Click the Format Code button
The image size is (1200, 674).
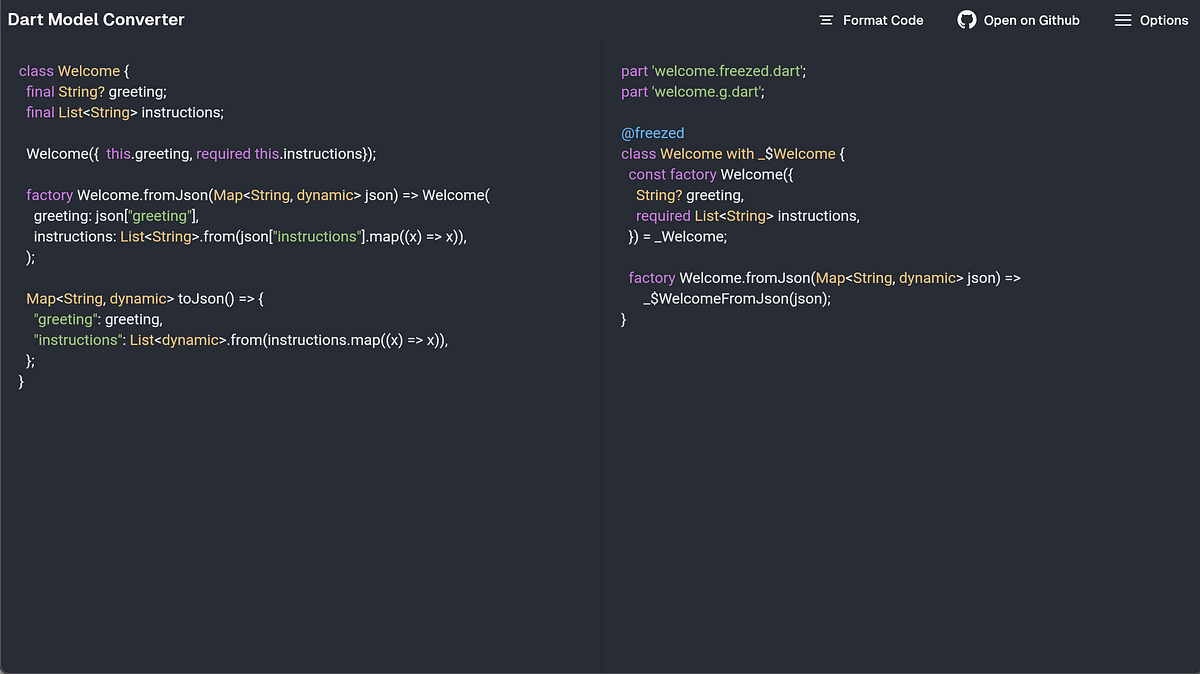[871, 19]
